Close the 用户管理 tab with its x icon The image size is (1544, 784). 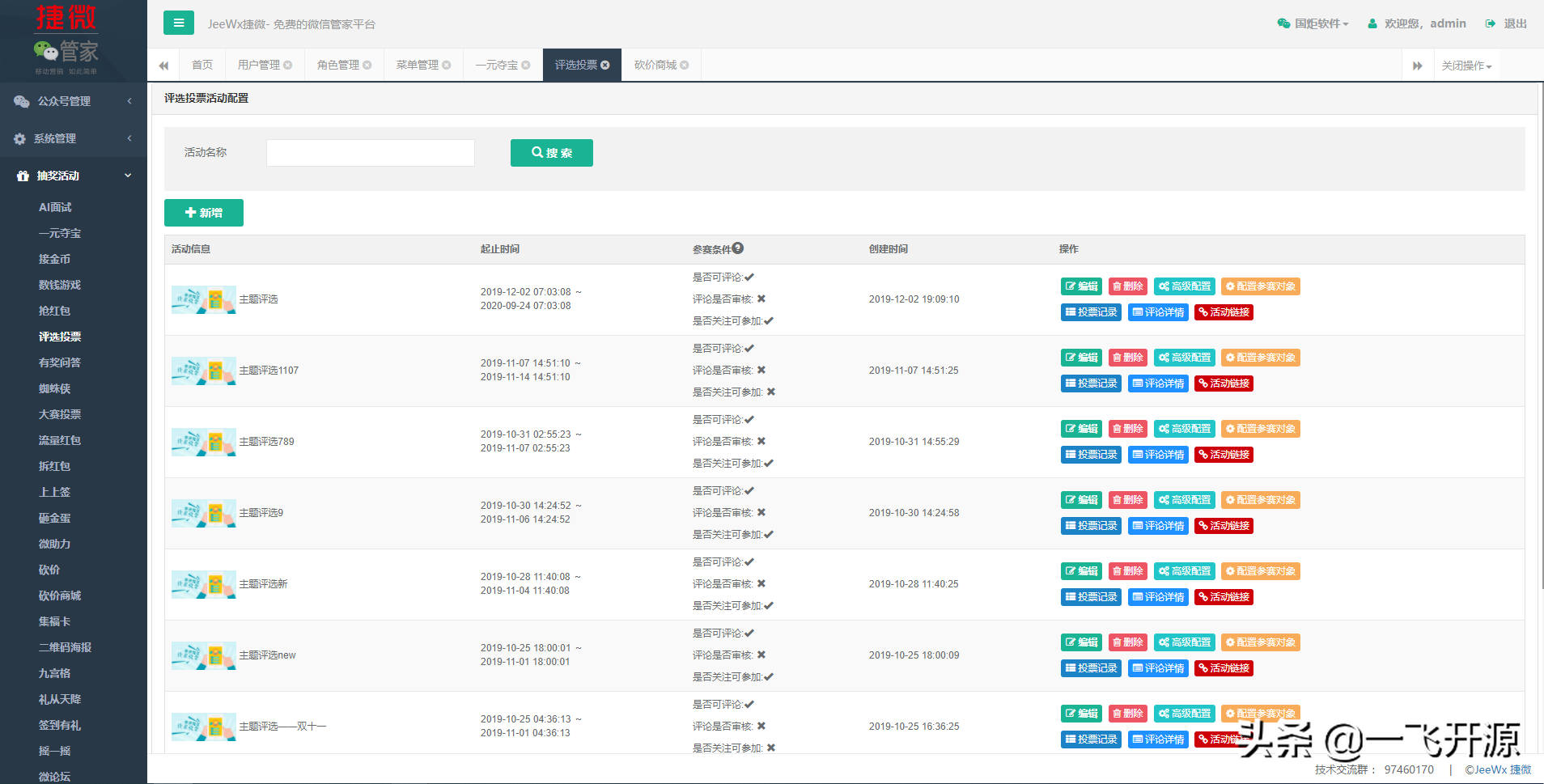(287, 65)
